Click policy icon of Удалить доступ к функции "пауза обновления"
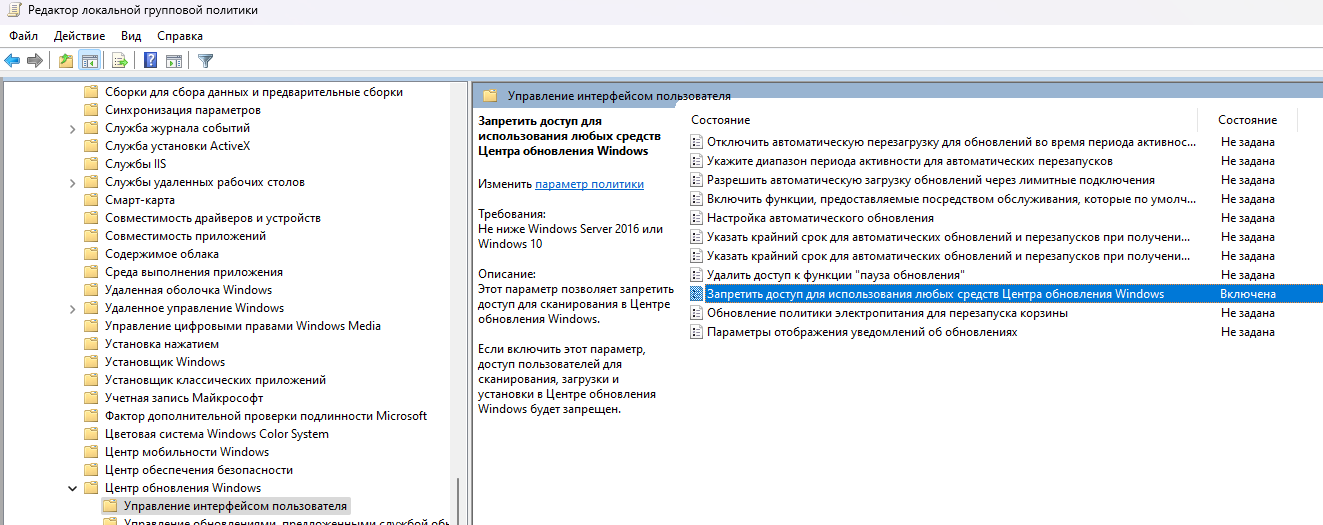Image resolution: width=1323 pixels, height=525 pixels. pos(697,275)
